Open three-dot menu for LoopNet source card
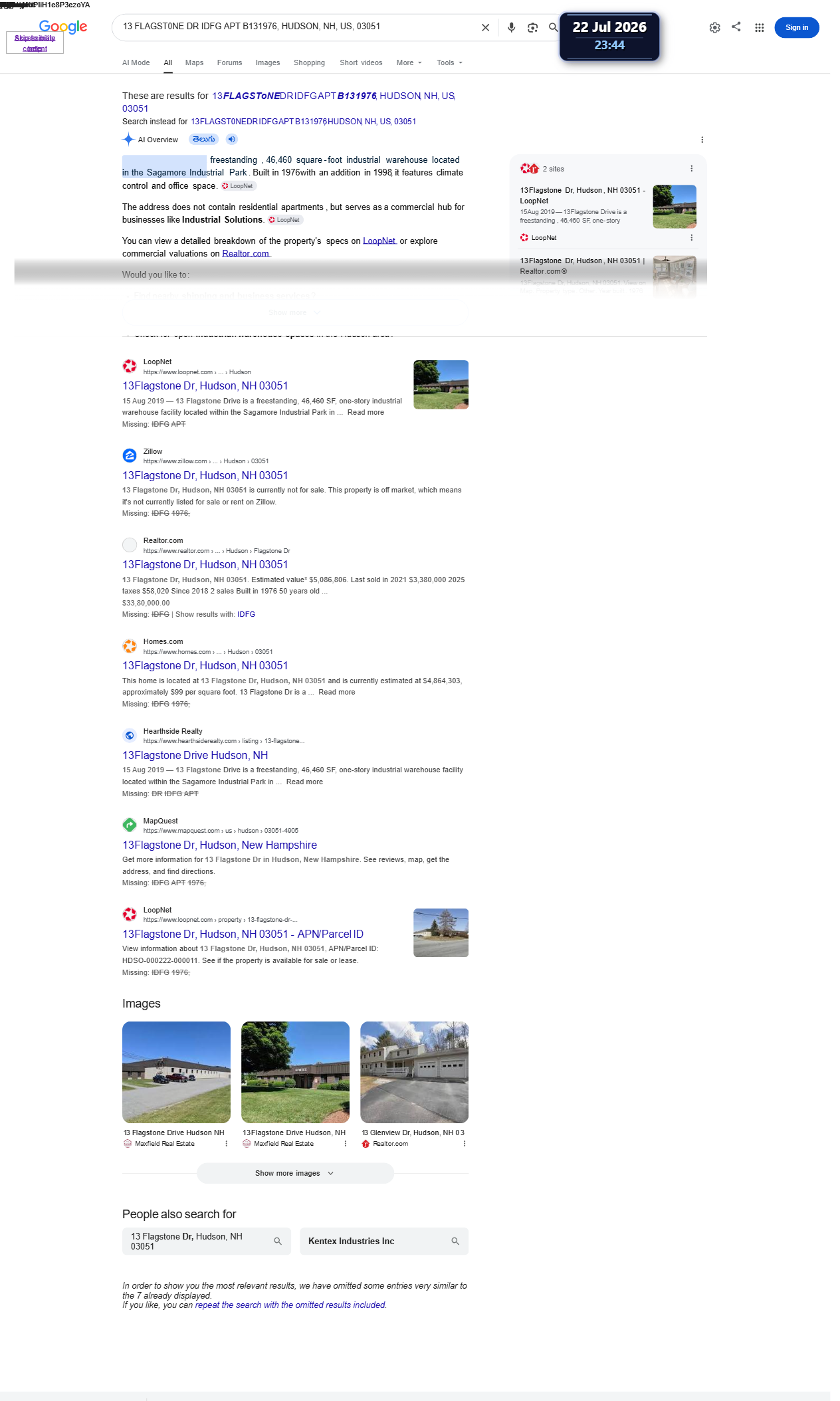The width and height of the screenshot is (840, 1401). [691, 238]
